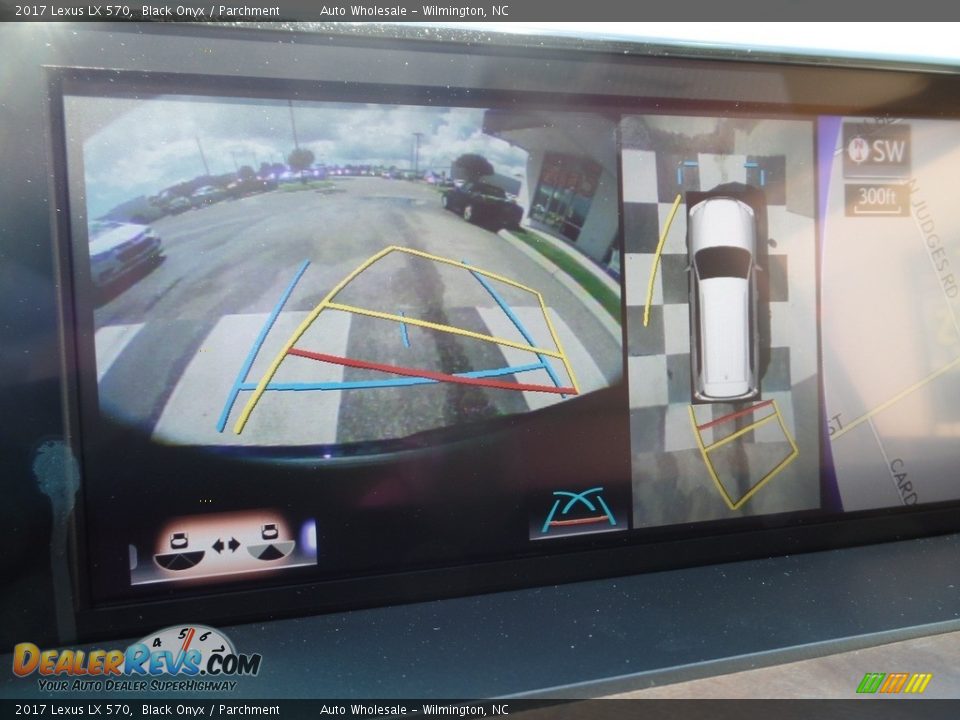Click bottom 'Auto Wholesale - Wilmington, NC' text

(x=414, y=710)
